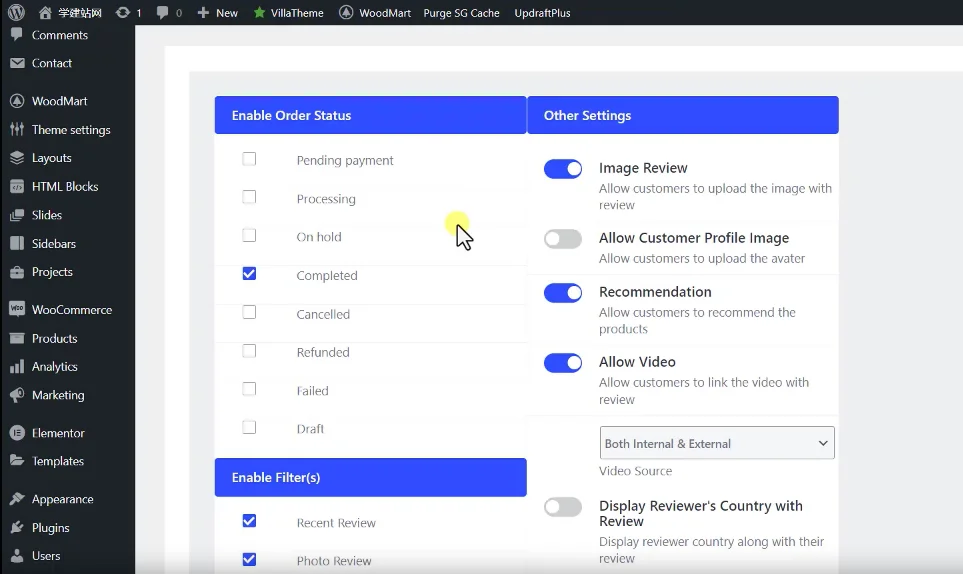
Task: Open the Plugins page label
Action: 50,527
